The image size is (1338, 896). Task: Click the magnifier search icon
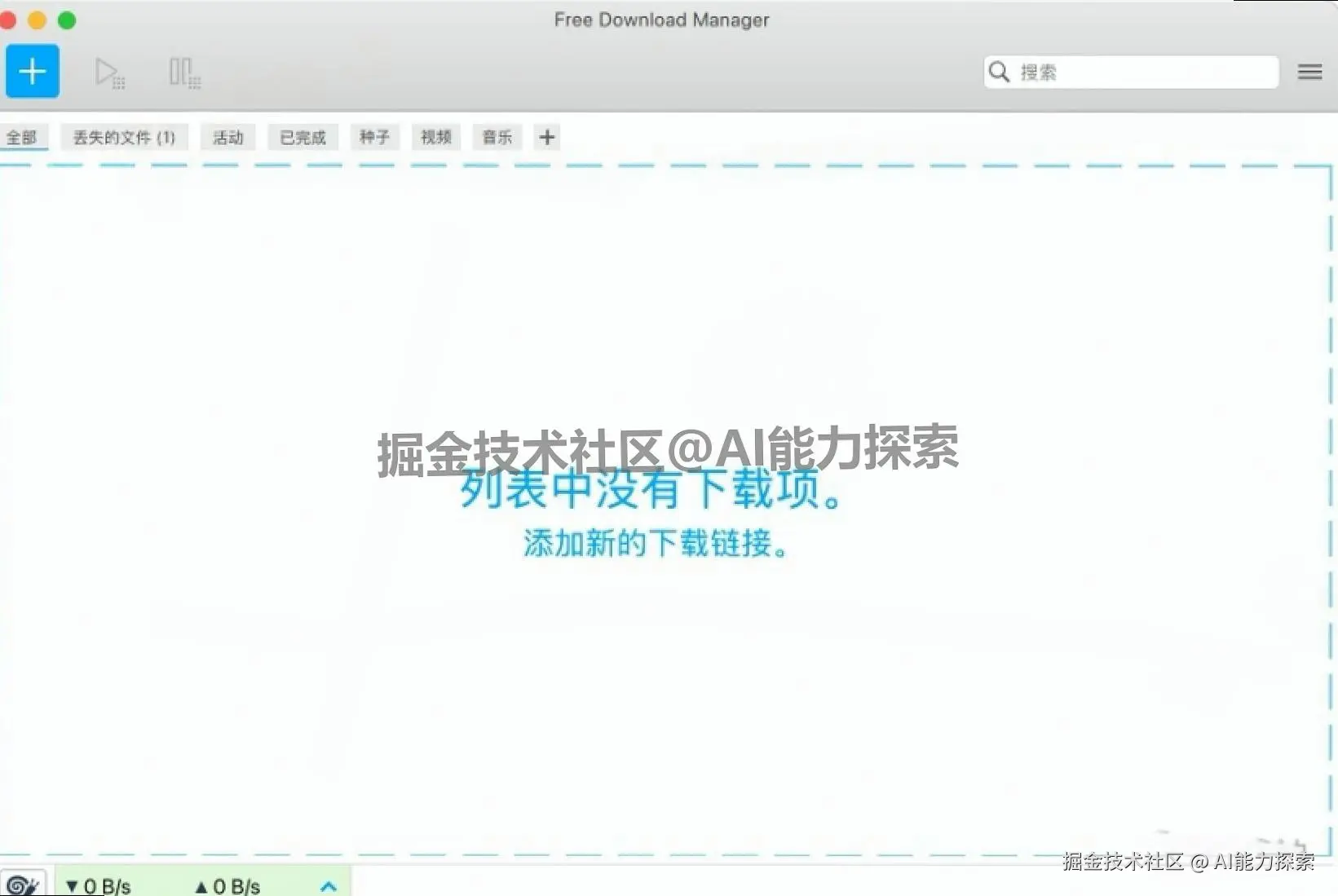click(999, 72)
